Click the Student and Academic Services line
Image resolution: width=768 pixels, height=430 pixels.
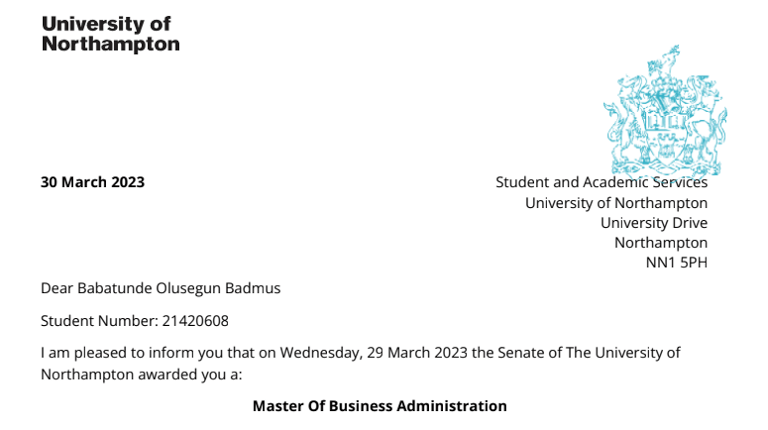tap(601, 182)
